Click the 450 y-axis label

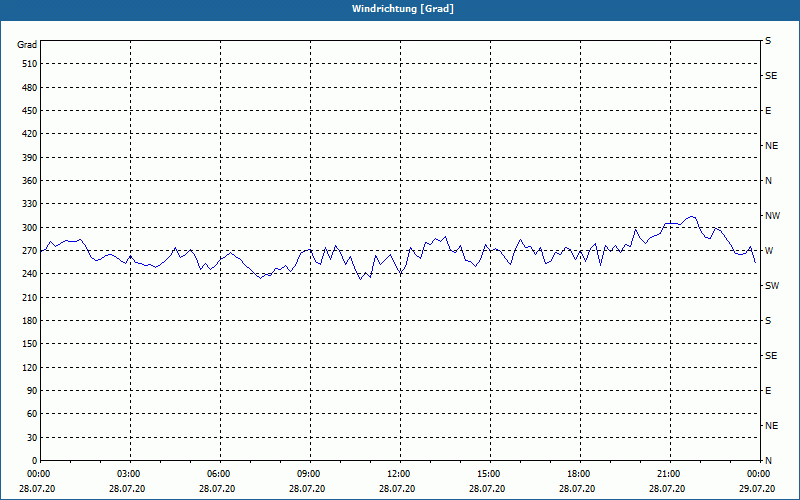coord(30,111)
